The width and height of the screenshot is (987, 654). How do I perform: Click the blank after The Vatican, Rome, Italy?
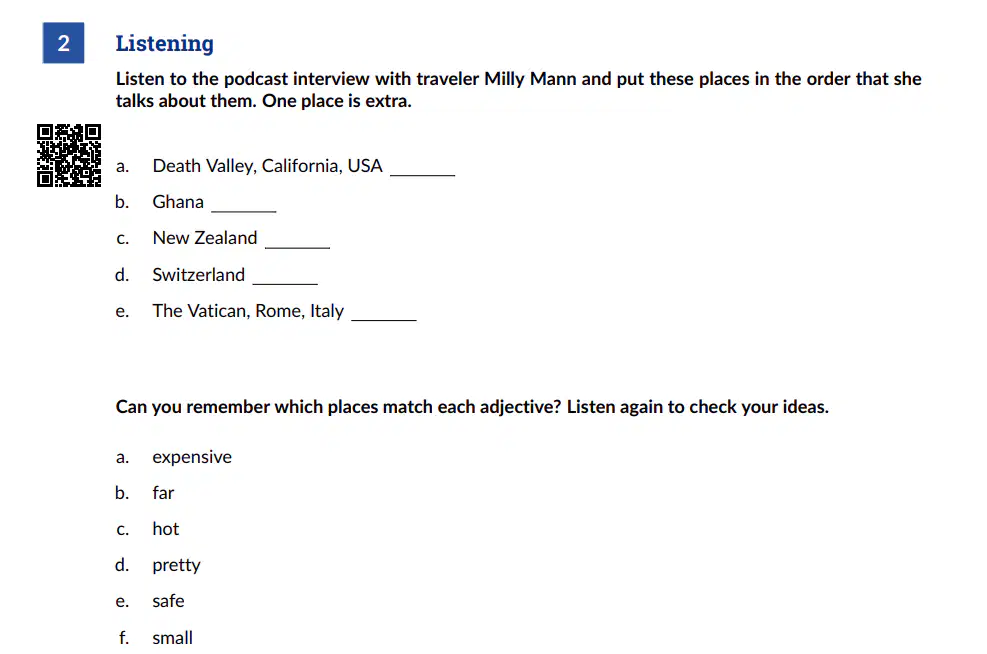click(x=384, y=315)
